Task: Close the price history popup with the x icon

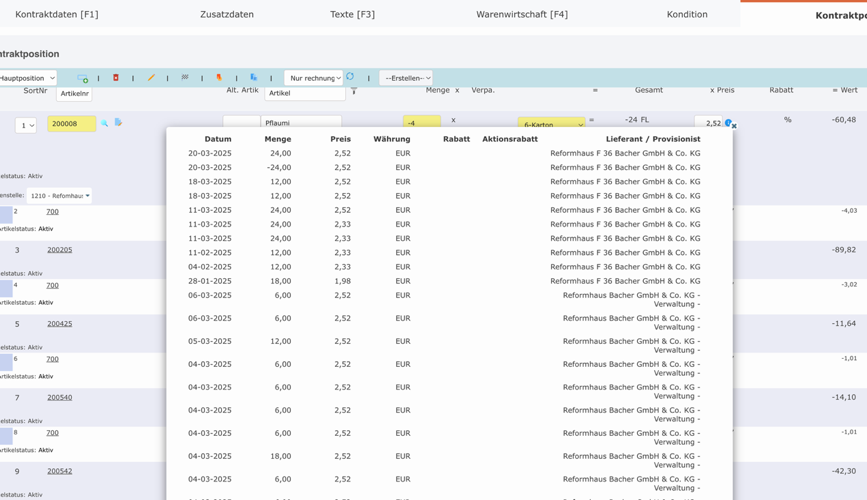Action: point(734,126)
